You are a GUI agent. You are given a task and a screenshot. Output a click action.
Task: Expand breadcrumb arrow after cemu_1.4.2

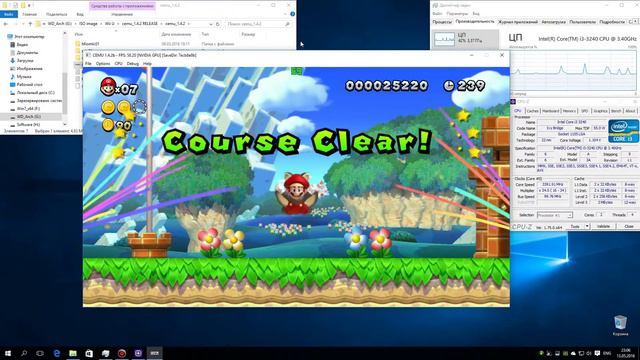pyautogui.click(x=189, y=24)
